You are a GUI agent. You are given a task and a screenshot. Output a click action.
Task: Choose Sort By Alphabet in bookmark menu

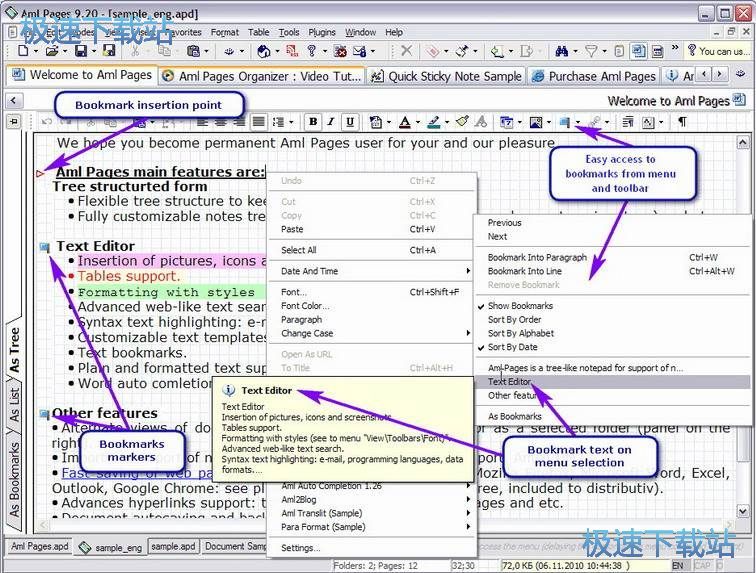pyautogui.click(x=520, y=333)
